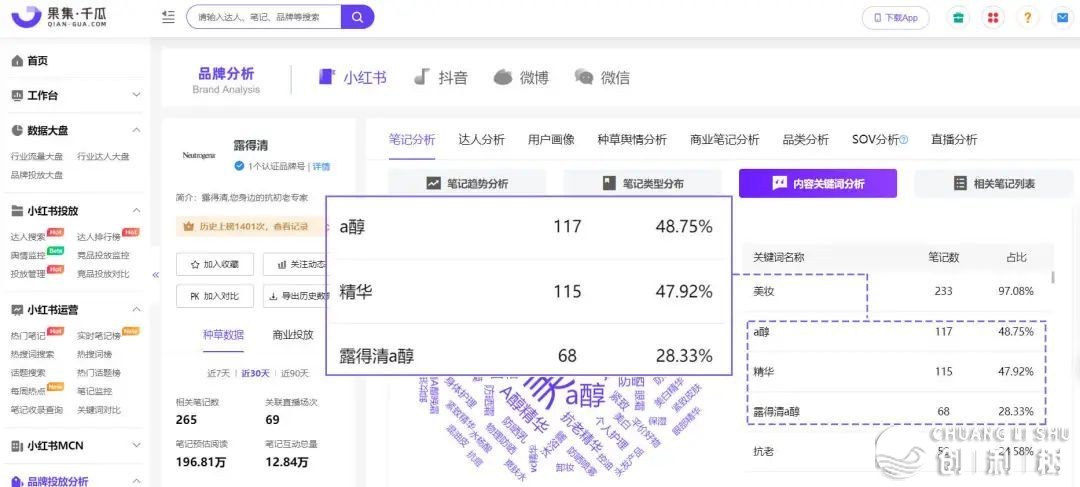
Task: Expand the 工作台 sidebar section
Action: click(136, 95)
